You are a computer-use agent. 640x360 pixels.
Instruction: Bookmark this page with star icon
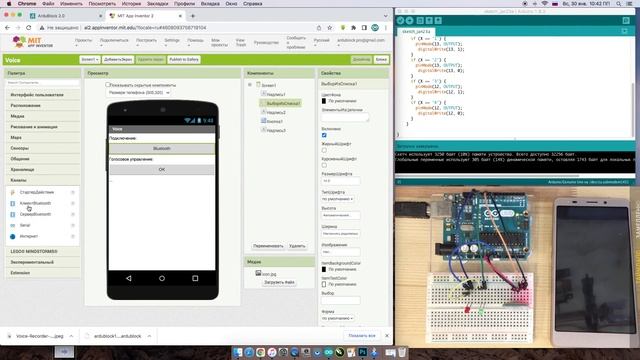[329, 28]
